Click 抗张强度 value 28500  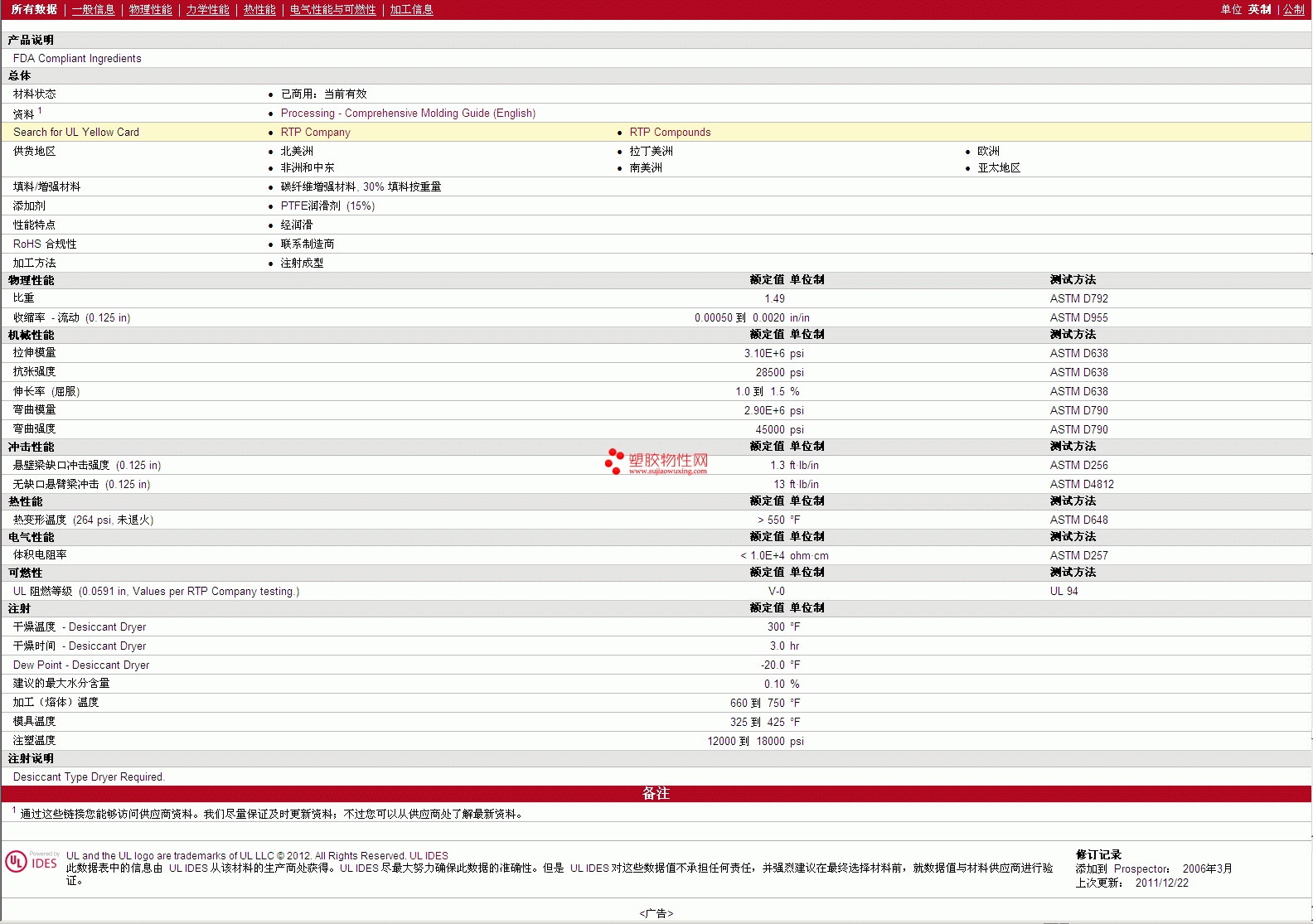[770, 373]
